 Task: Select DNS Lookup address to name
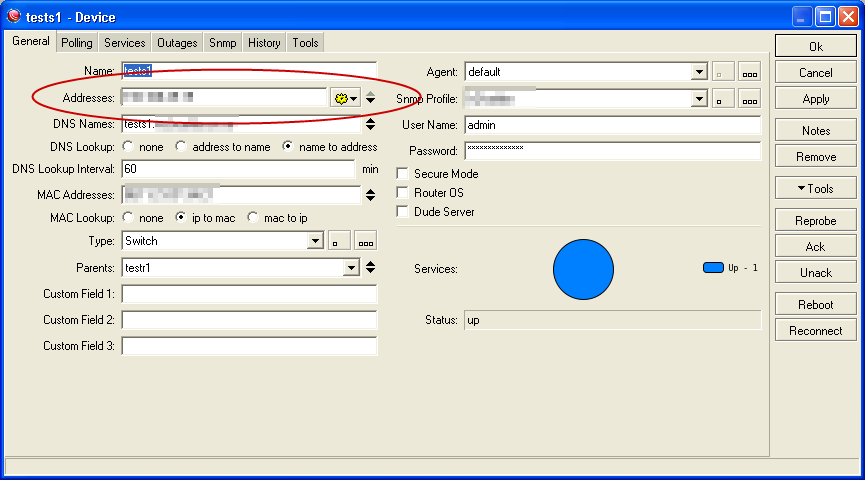(181, 146)
